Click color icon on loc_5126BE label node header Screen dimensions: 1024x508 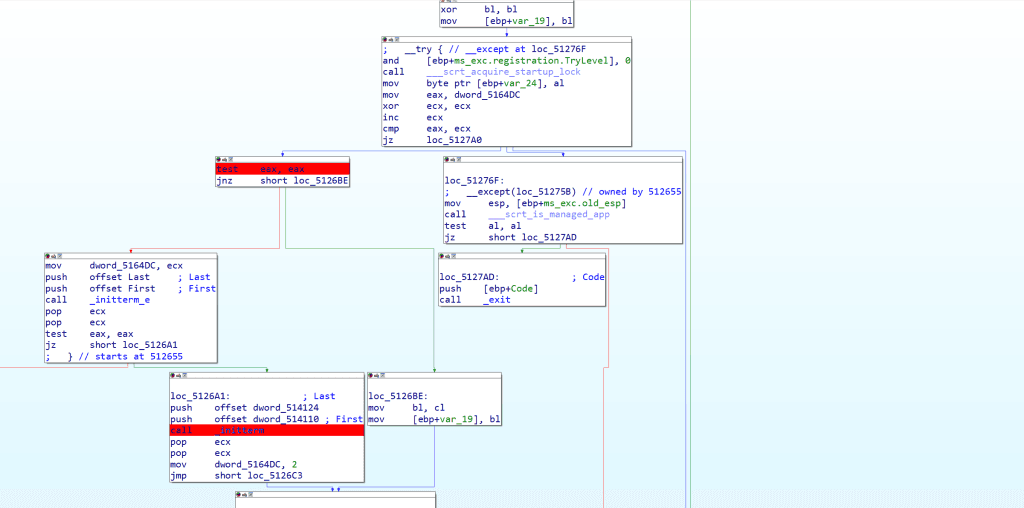tap(371, 375)
